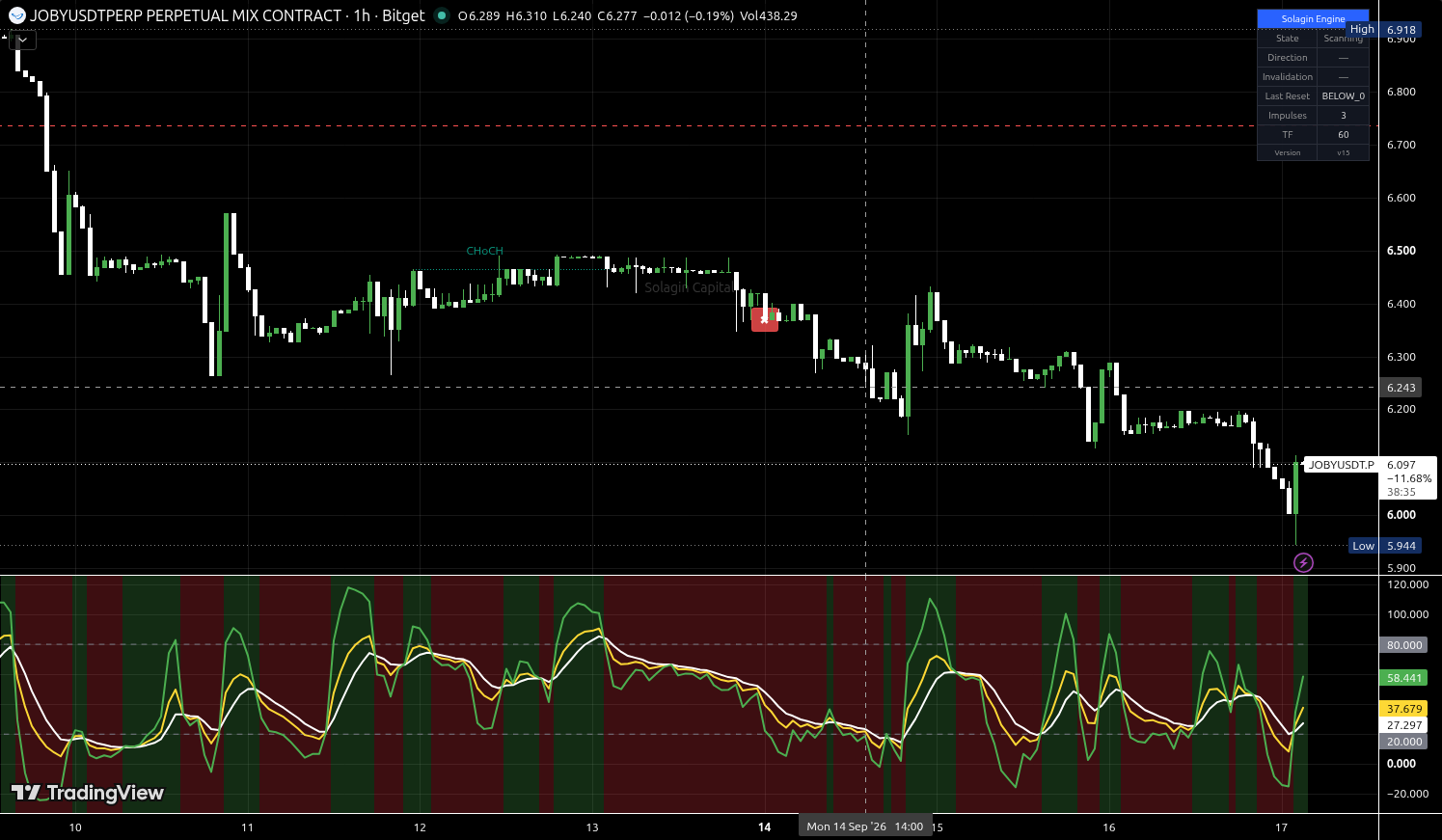Click the 6.243 price line label

1401,388
